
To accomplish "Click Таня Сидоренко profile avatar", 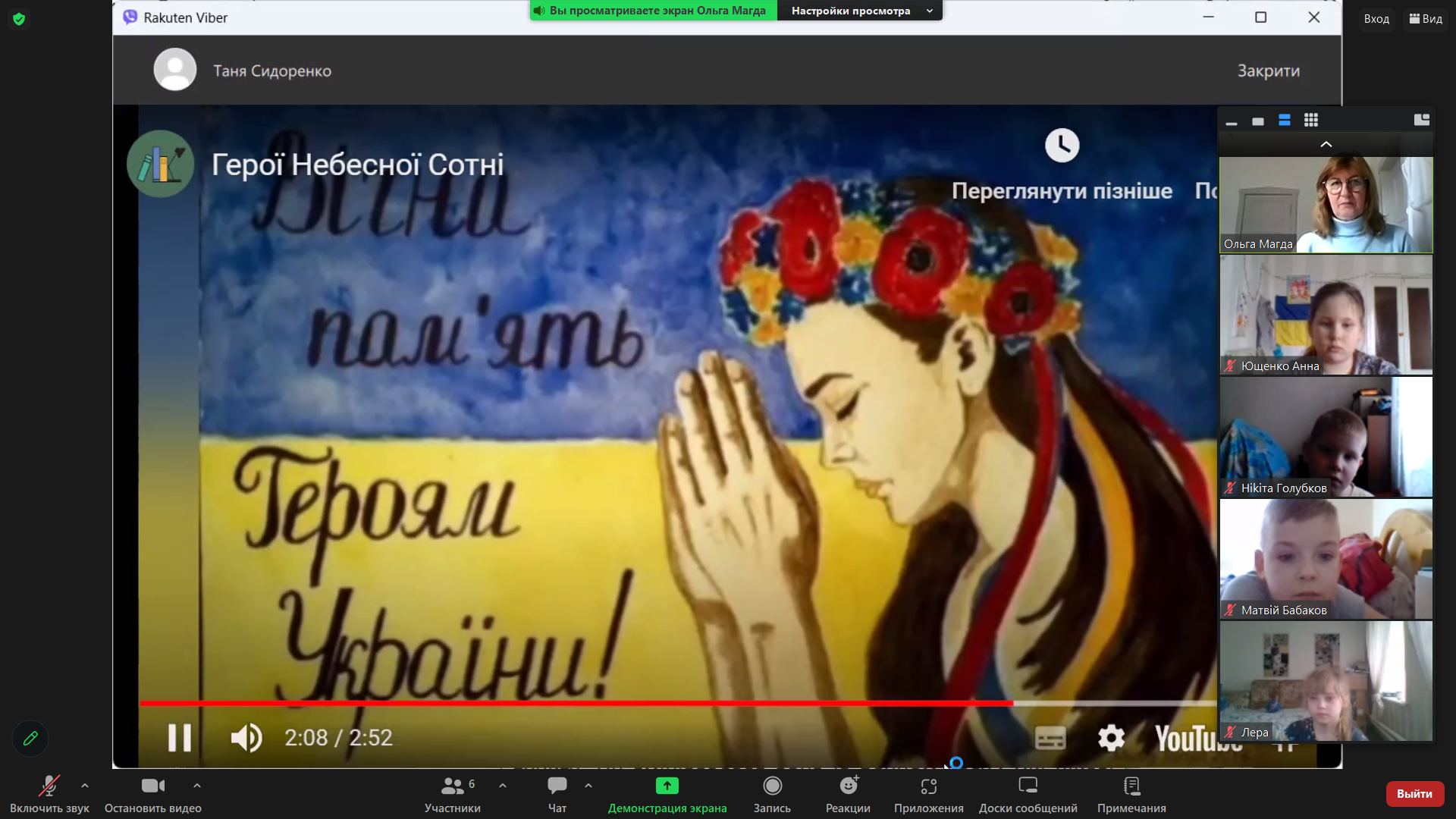I will 175,70.
